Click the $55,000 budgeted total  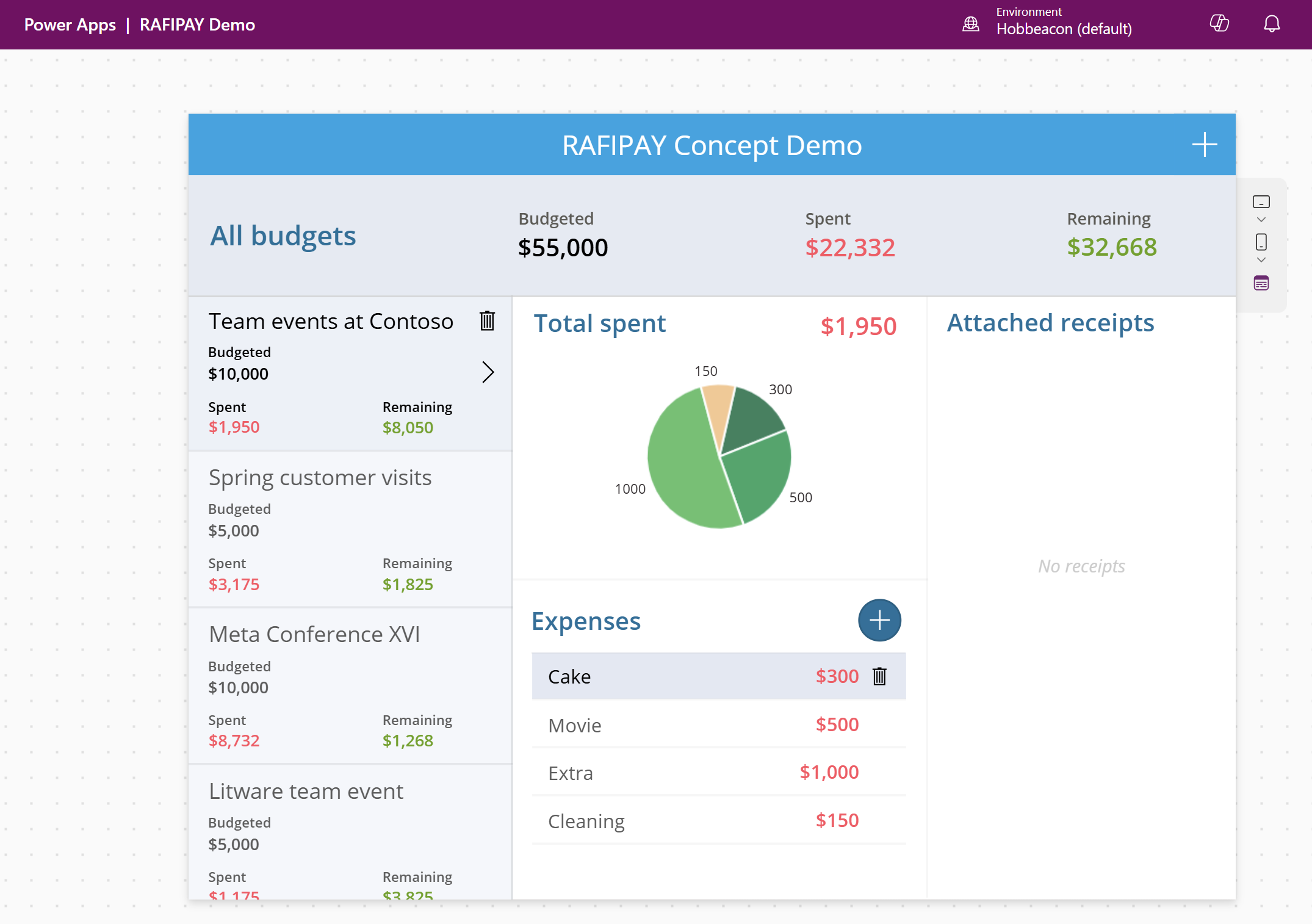click(563, 247)
